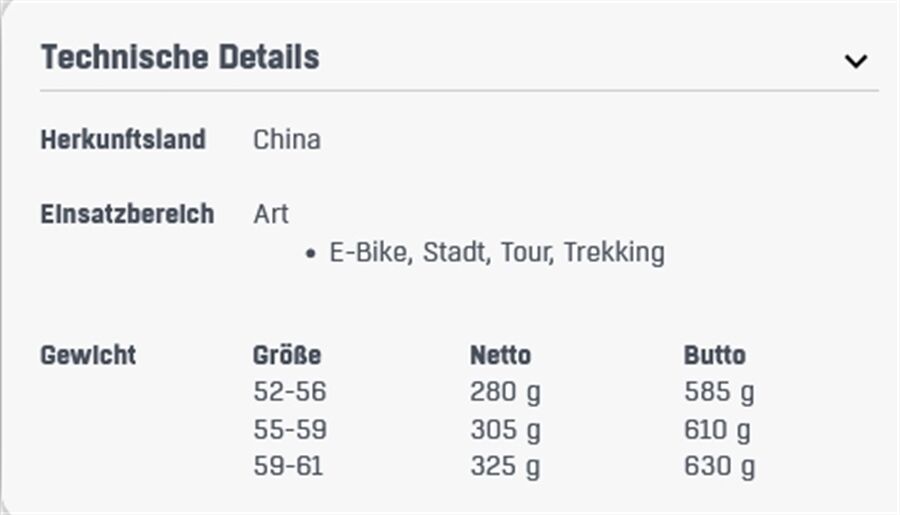This screenshot has height=515, width=900.
Task: Click the 280 g net weight
Action: (x=505, y=393)
